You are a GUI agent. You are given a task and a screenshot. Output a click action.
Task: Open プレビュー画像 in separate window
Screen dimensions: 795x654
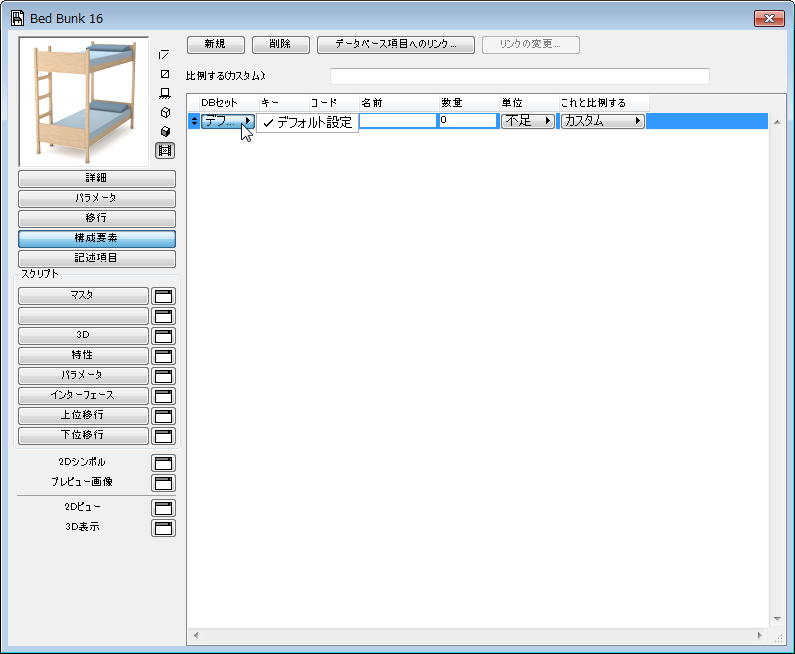(163, 483)
